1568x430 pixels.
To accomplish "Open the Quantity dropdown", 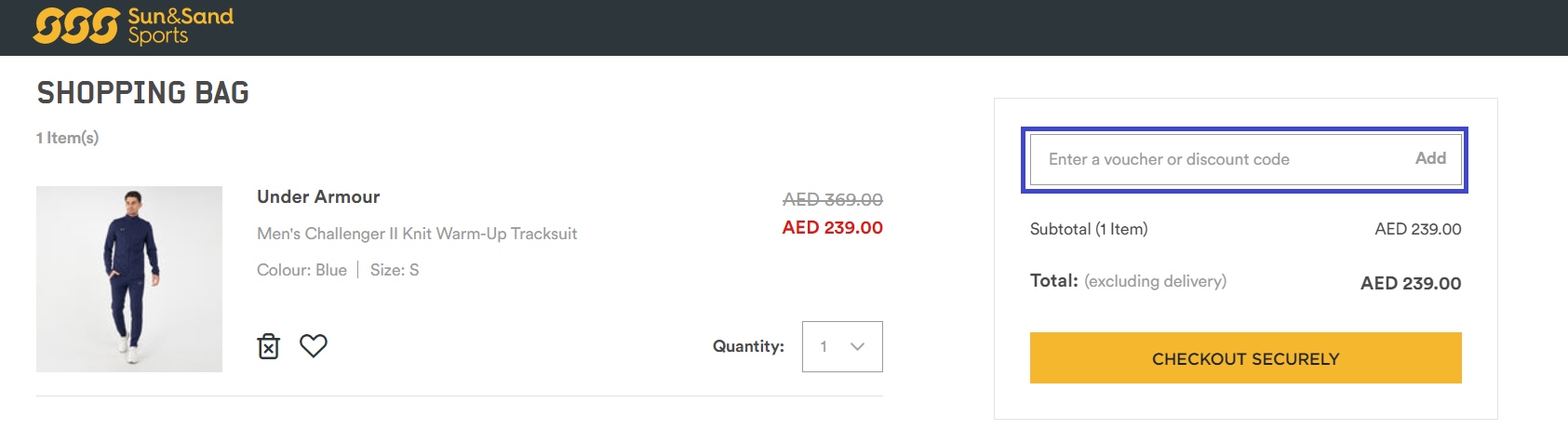I will [841, 346].
